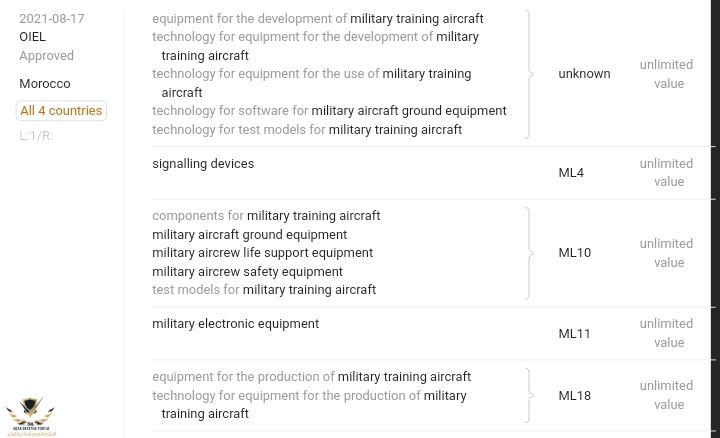Click the Approved status text
The image size is (720, 438).
coord(46,55)
